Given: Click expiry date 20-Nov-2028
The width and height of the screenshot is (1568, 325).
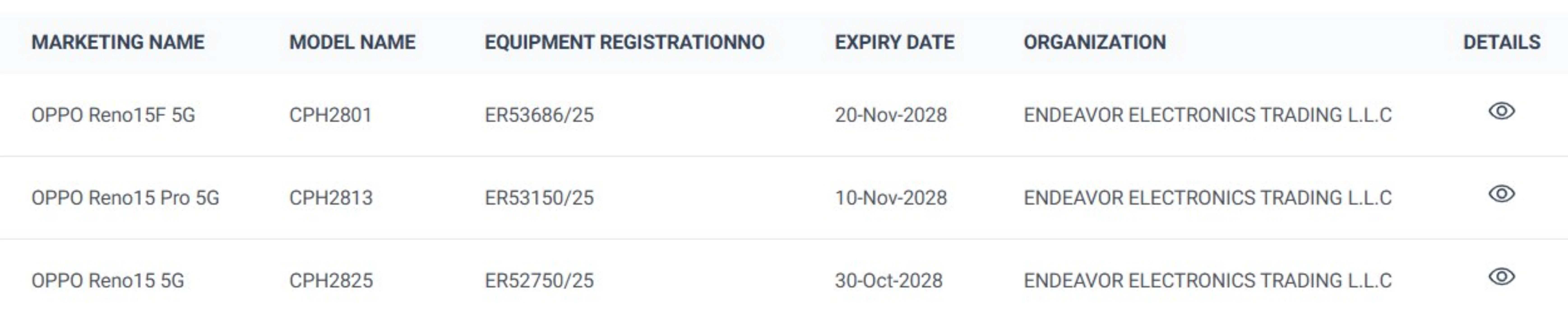Looking at the screenshot, I should (890, 115).
